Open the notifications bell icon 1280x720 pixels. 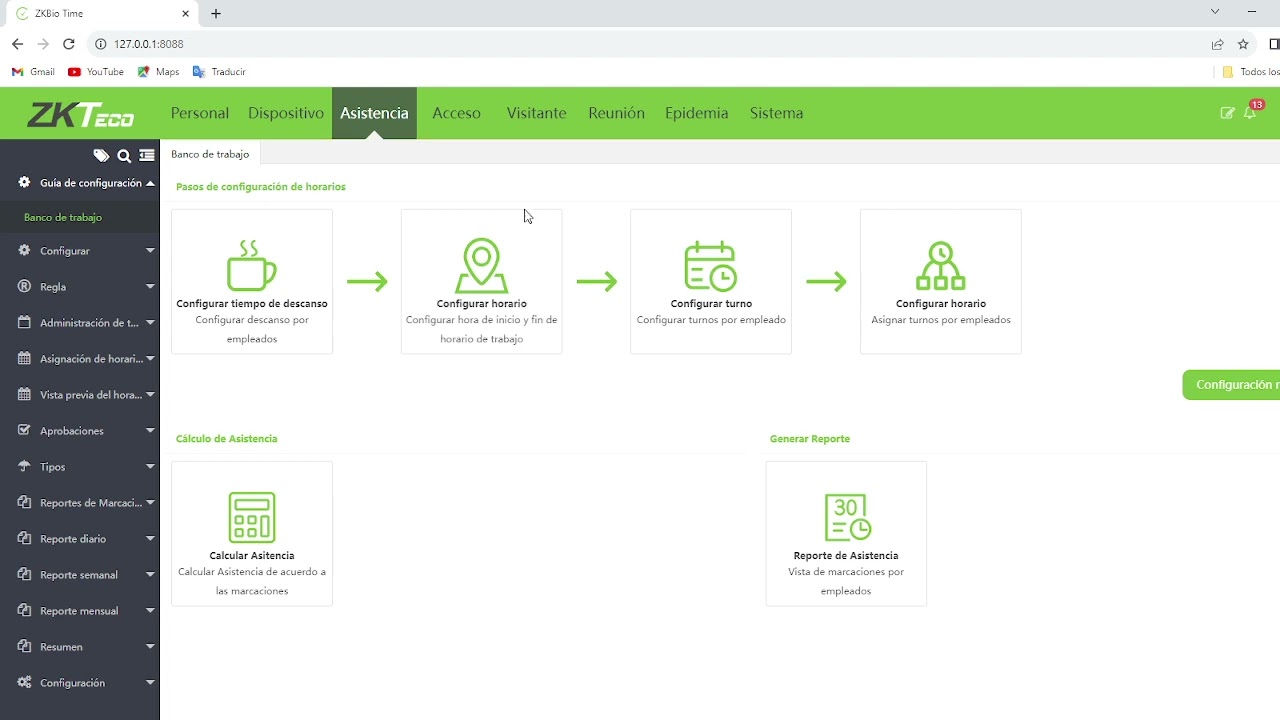pos(1251,112)
